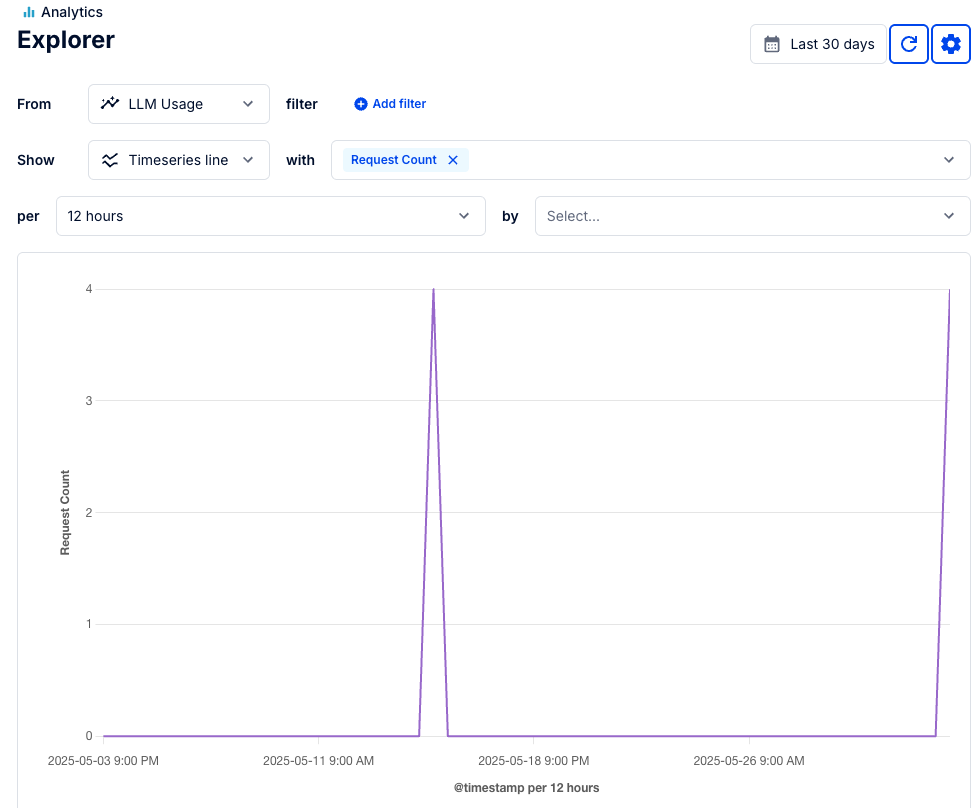Click the LLM Usage sparkline icon
This screenshot has height=808, width=979.
click(110, 104)
